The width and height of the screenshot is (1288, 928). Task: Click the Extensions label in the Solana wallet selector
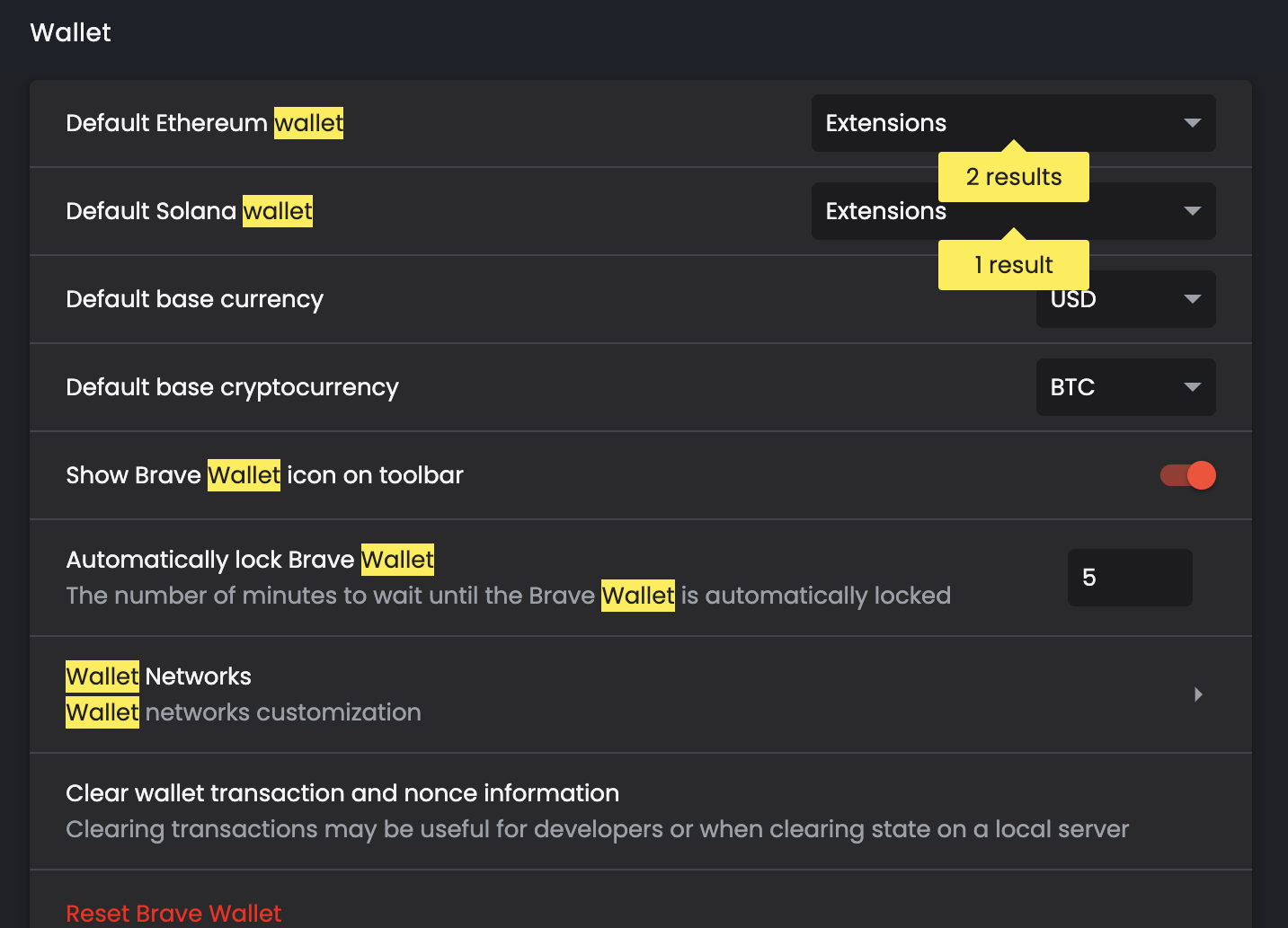click(886, 211)
